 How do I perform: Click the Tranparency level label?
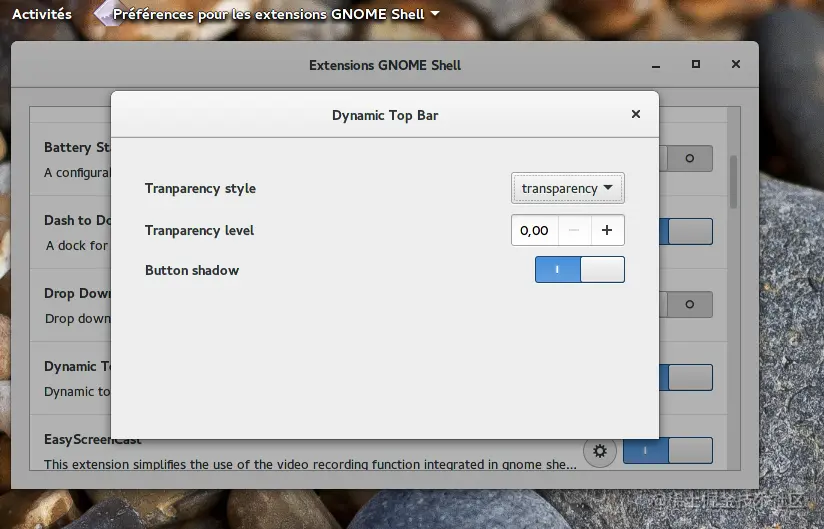(199, 231)
